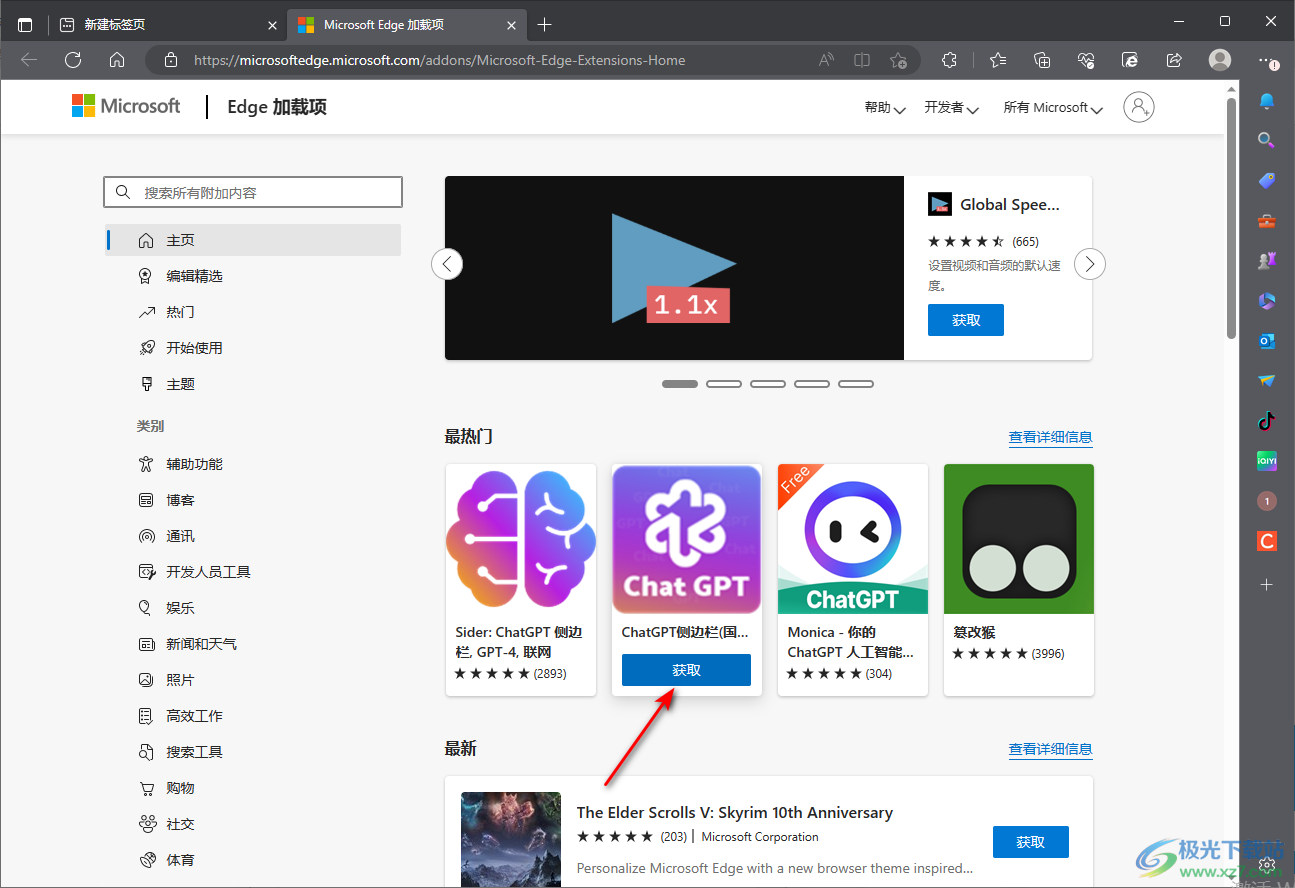Viewport: 1295px width, 888px height.
Task: Click the sidebar notification bell icon
Action: click(1267, 101)
